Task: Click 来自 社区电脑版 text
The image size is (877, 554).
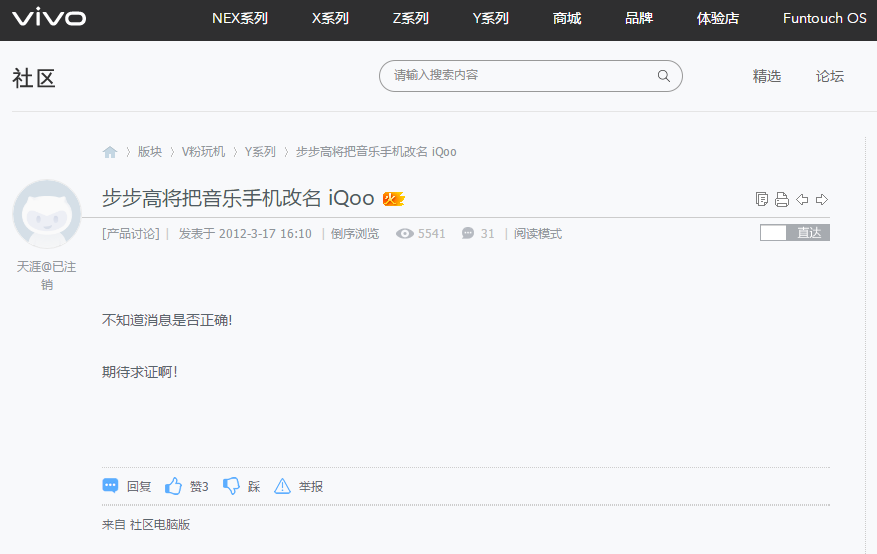Action: click(146, 524)
